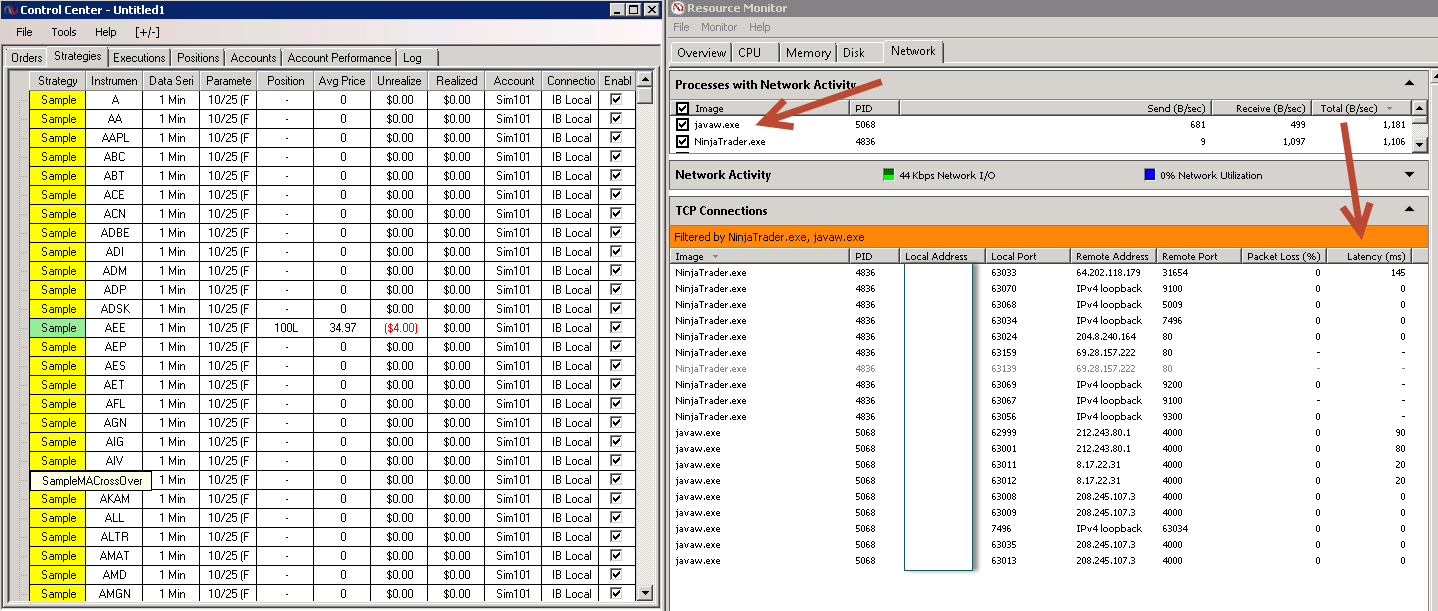
Task: Switch to the Executions tab
Action: click(x=139, y=58)
